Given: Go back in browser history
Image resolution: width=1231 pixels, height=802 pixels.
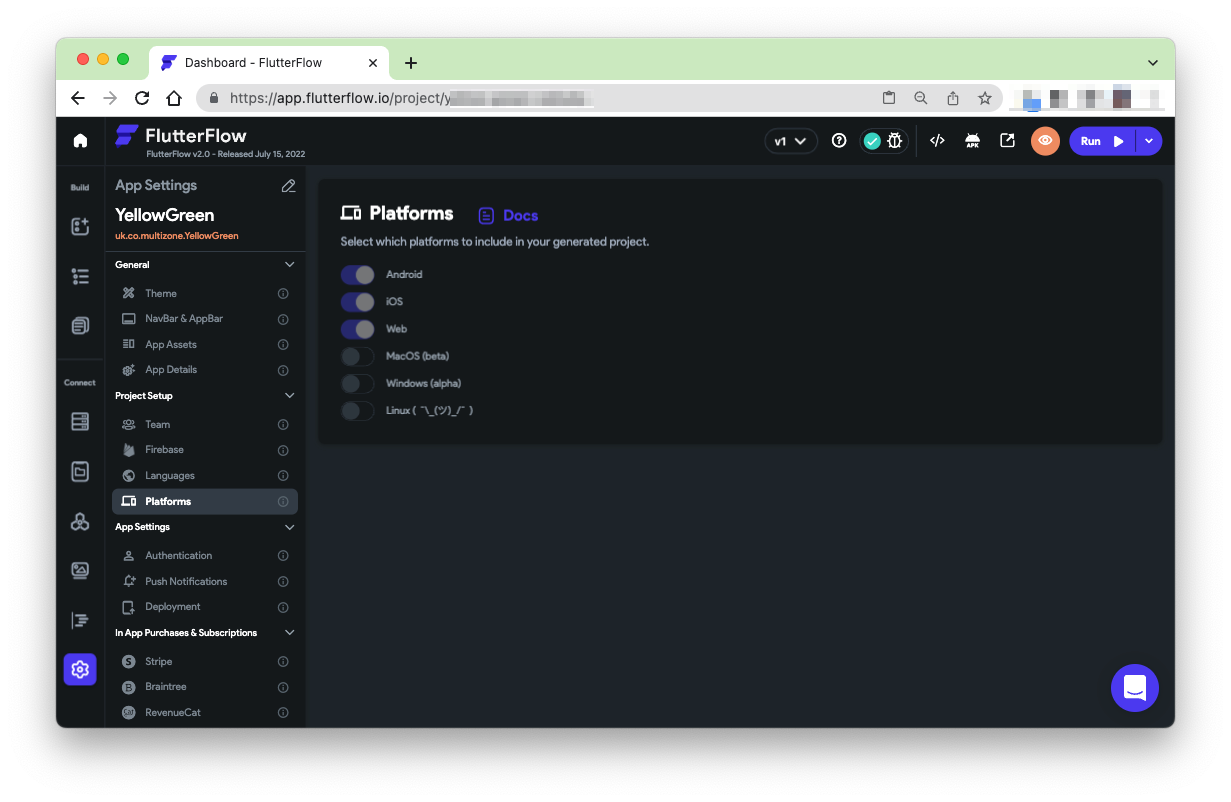Looking at the screenshot, I should (x=78, y=98).
